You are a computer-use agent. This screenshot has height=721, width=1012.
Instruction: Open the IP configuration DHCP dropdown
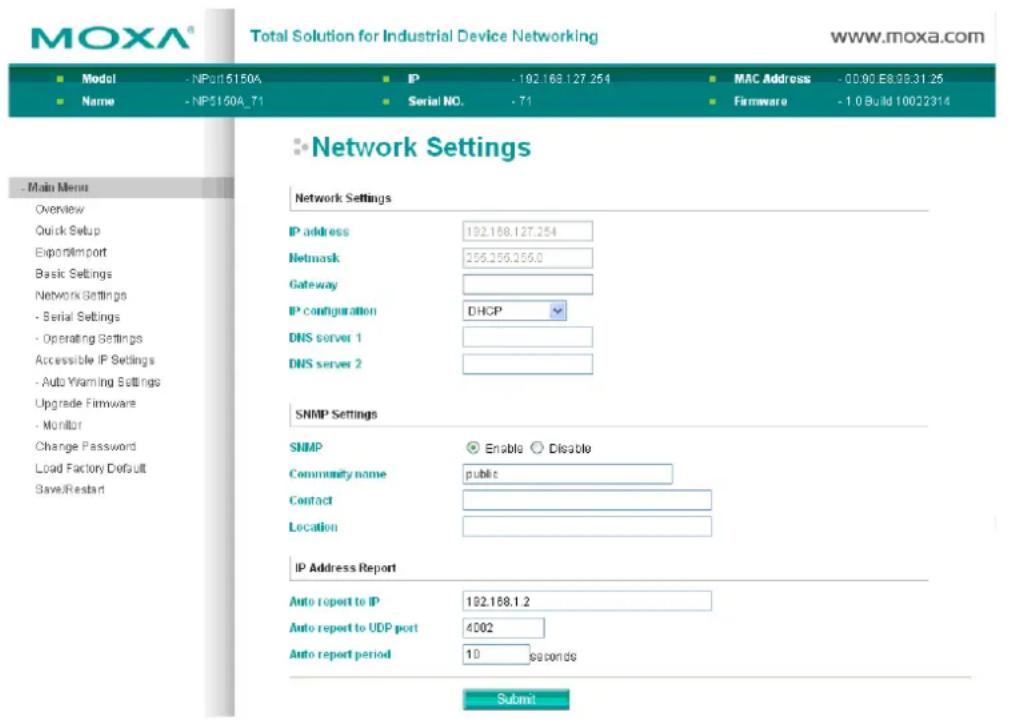[514, 311]
